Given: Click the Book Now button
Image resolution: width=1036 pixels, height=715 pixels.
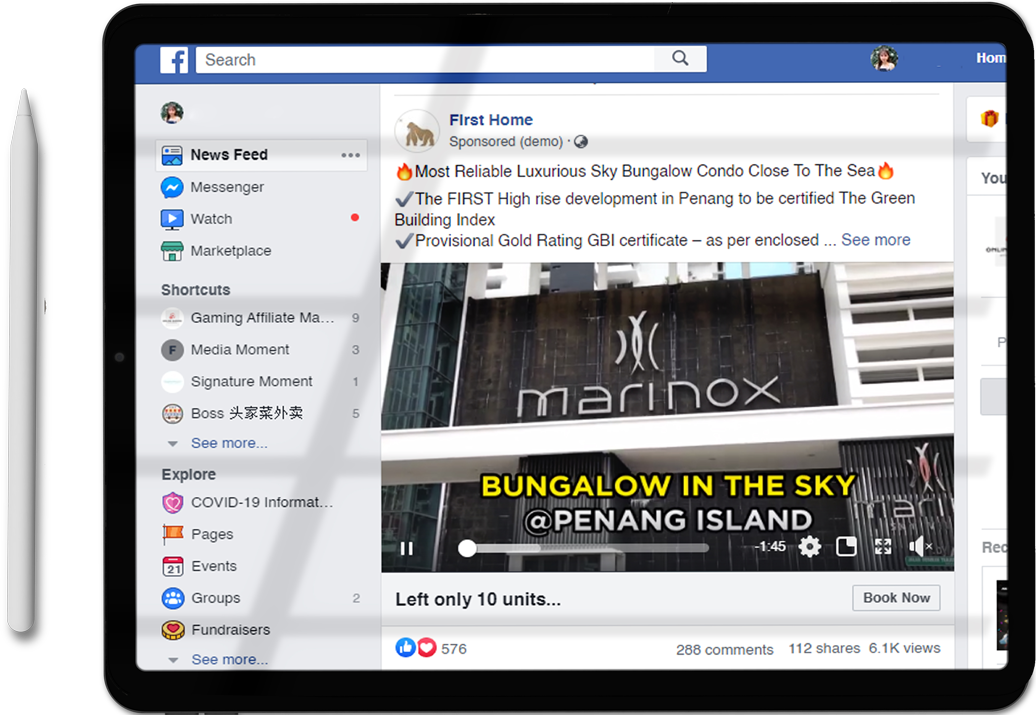Looking at the screenshot, I should click(x=896, y=598).
